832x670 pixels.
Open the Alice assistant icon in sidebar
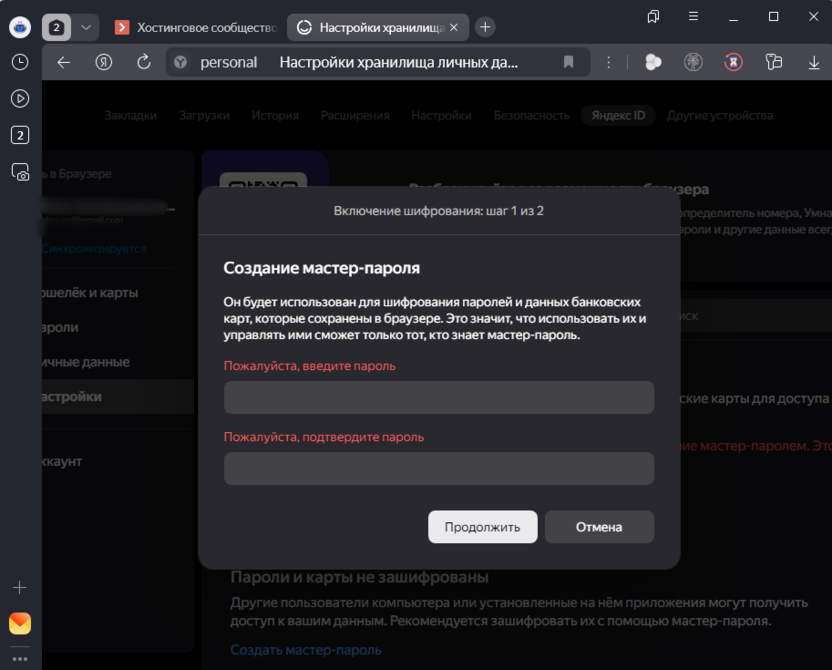(x=20, y=27)
